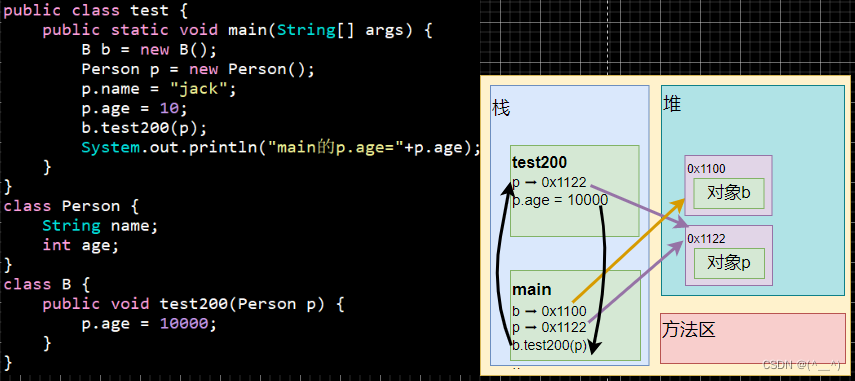Viewport: 855px width, 381px height.
Task: Click the '对象b' box
Action: [x=729, y=193]
